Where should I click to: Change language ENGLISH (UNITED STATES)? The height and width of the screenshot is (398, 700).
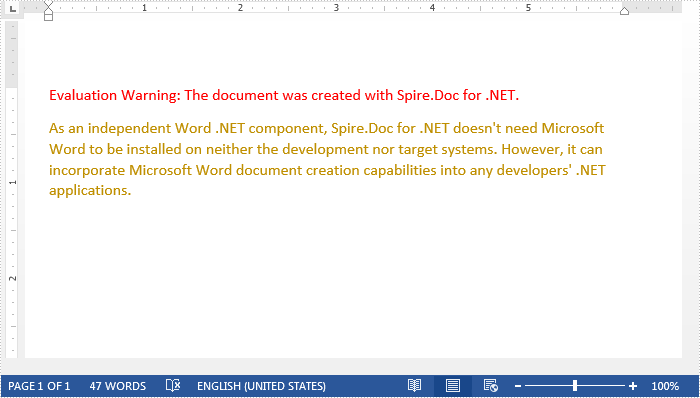262,386
